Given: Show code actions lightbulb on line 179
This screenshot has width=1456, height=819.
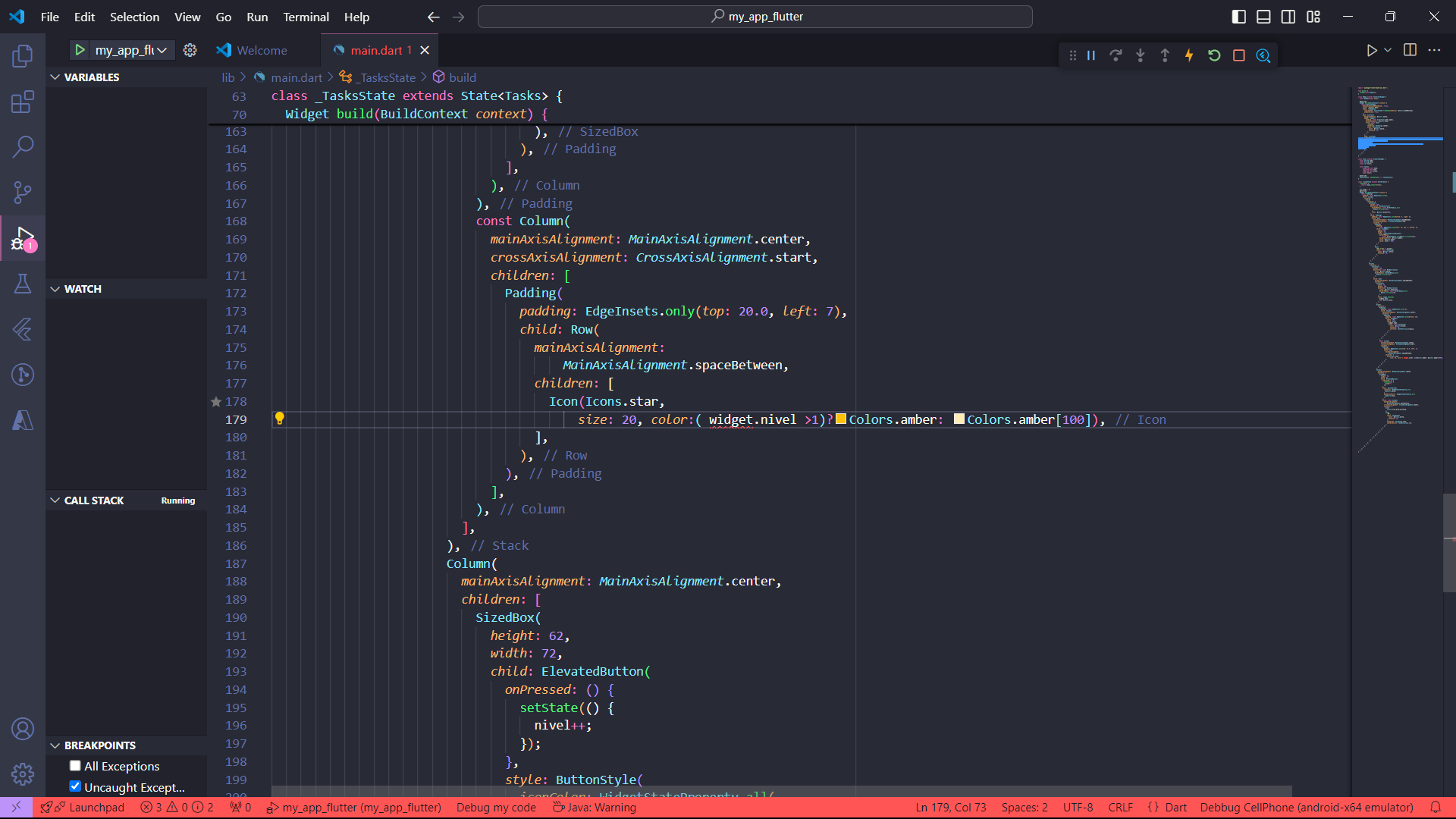Looking at the screenshot, I should click(279, 419).
